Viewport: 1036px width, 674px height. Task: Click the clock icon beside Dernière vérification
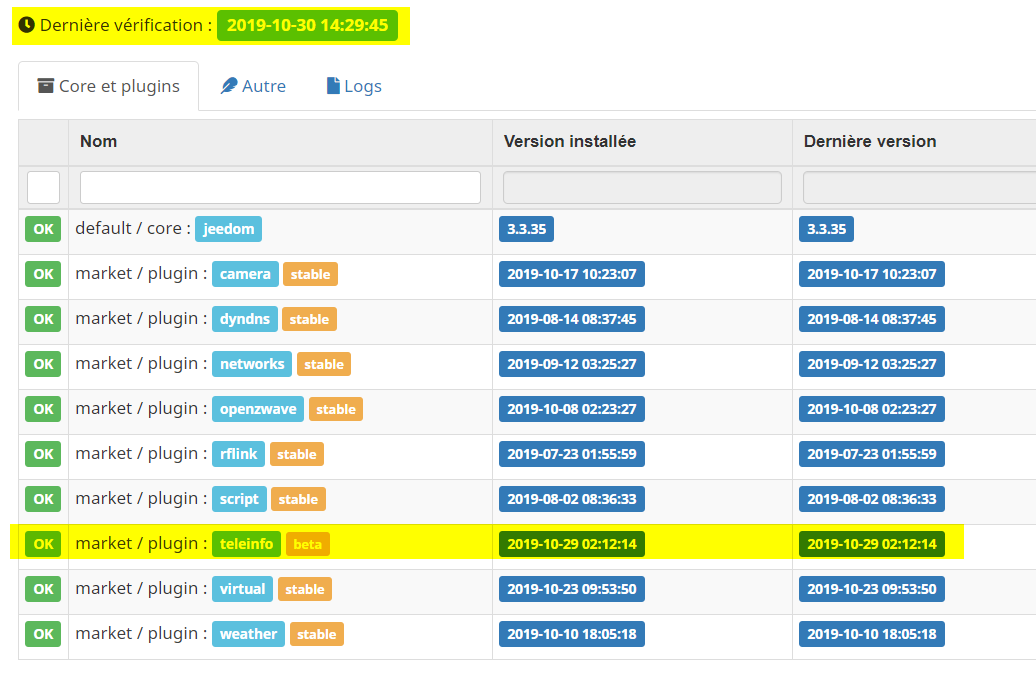[26, 25]
